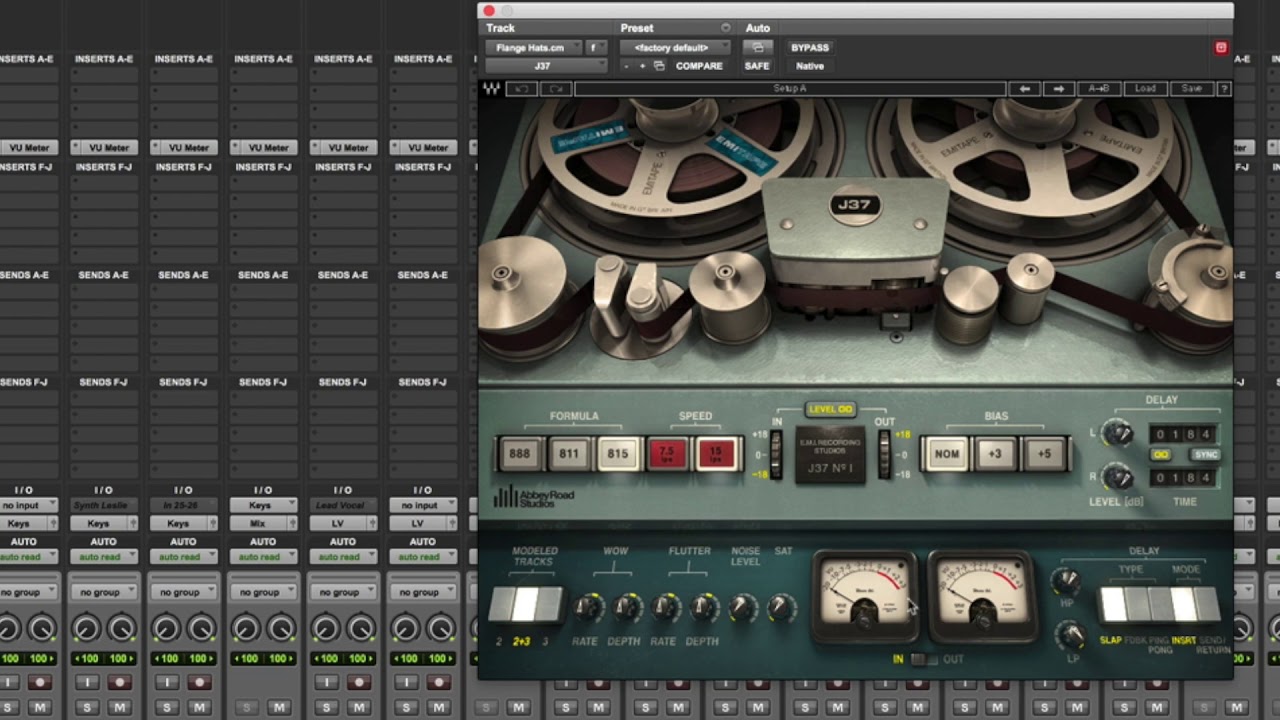
Task: Click the right VU meter
Action: [x=983, y=595]
